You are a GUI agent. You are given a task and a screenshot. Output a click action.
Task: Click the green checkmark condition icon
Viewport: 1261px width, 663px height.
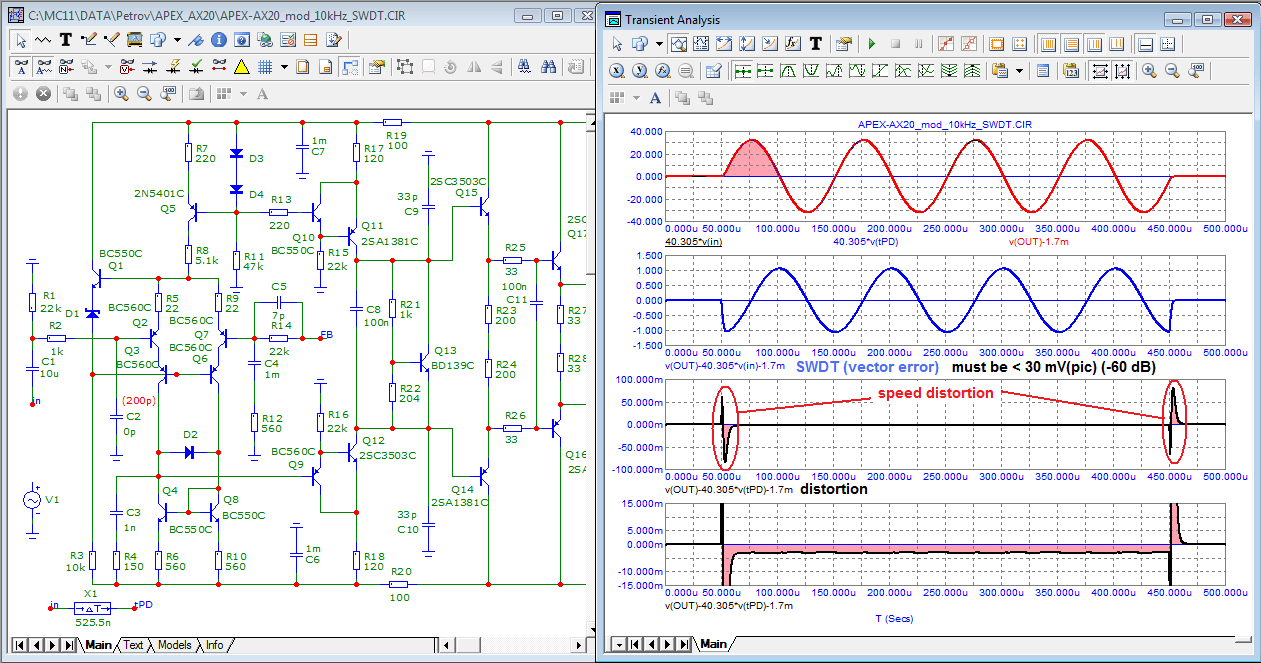tap(196, 67)
